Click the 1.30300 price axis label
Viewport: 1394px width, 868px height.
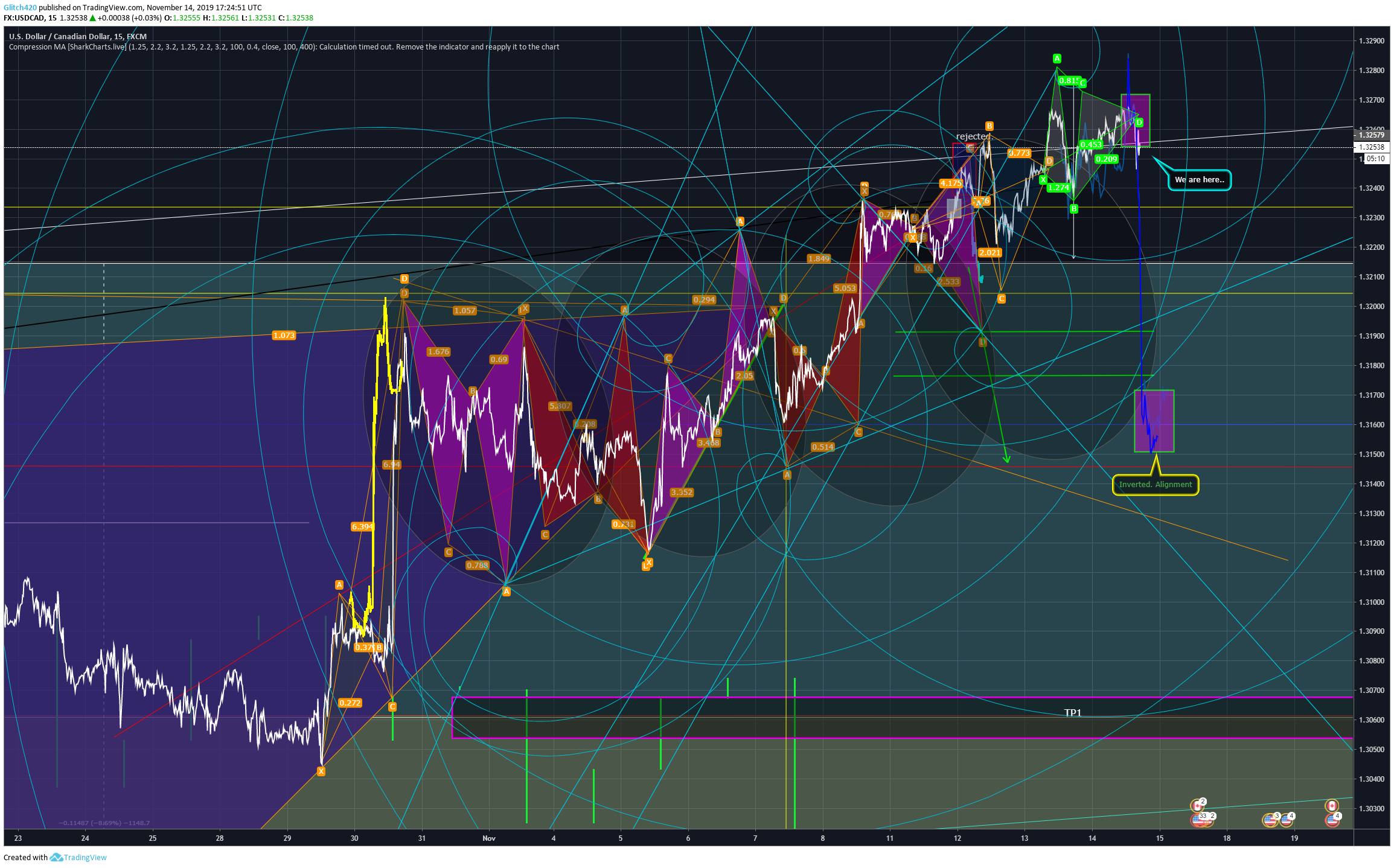(x=1371, y=808)
